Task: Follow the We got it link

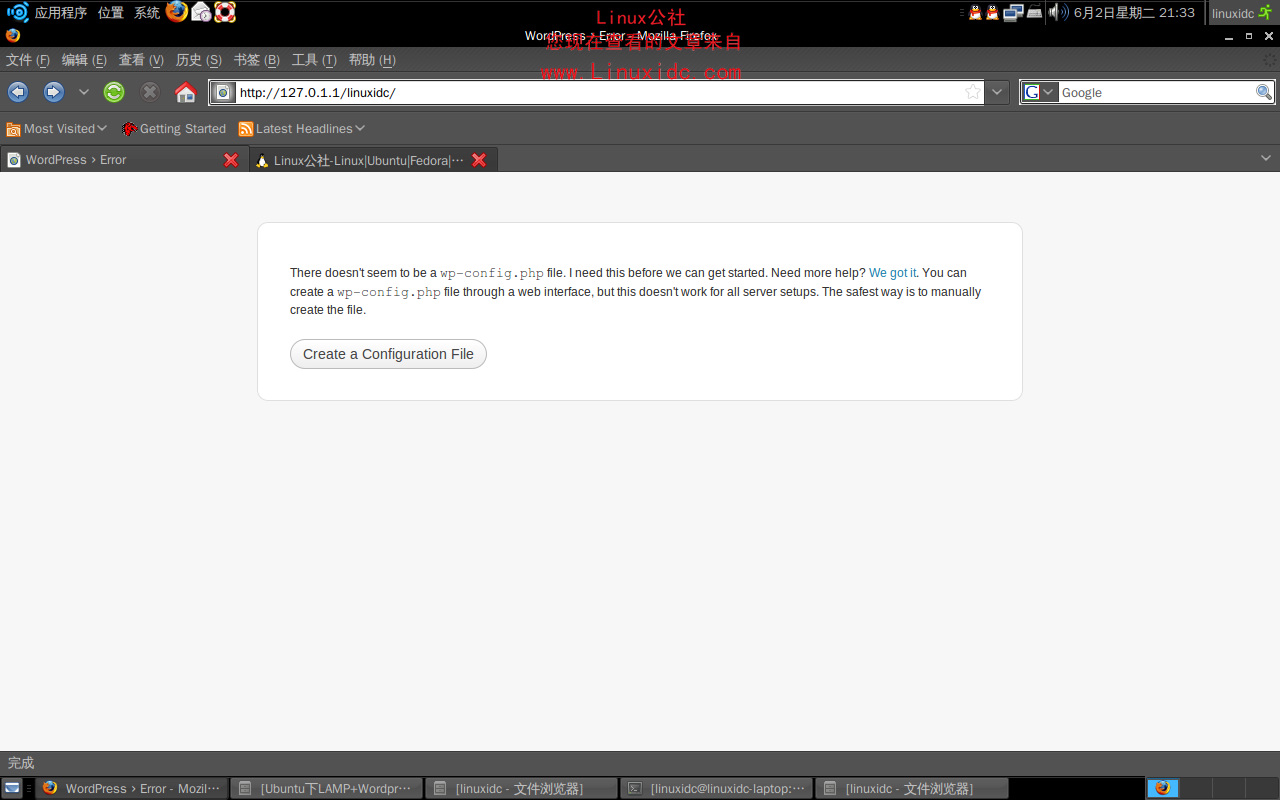Action: (892, 272)
